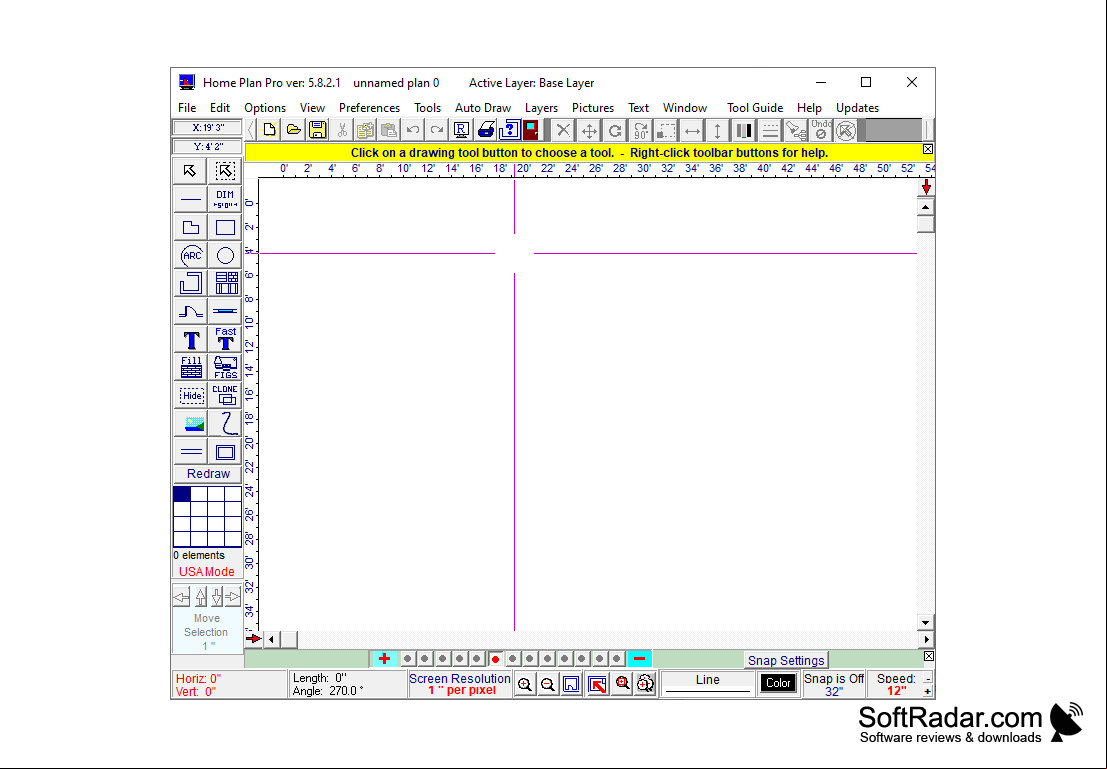This screenshot has width=1107, height=769.
Task: Create a new plan with toolbar icon
Action: [269, 130]
